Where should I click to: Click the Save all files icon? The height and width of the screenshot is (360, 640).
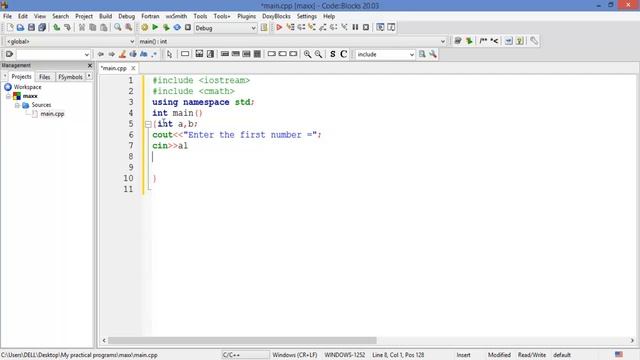pos(42,27)
